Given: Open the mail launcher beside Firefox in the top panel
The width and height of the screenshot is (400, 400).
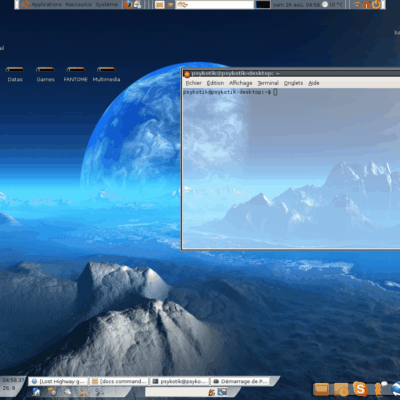Looking at the screenshot, I should tap(137, 5).
